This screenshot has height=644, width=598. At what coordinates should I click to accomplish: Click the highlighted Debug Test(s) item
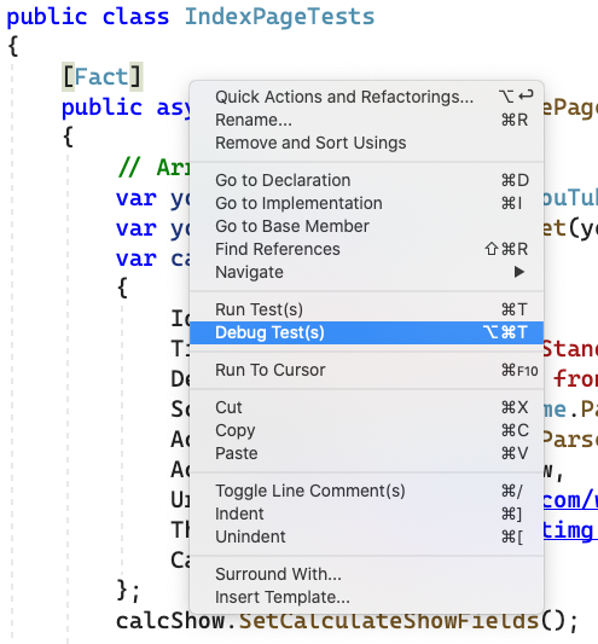(x=366, y=333)
